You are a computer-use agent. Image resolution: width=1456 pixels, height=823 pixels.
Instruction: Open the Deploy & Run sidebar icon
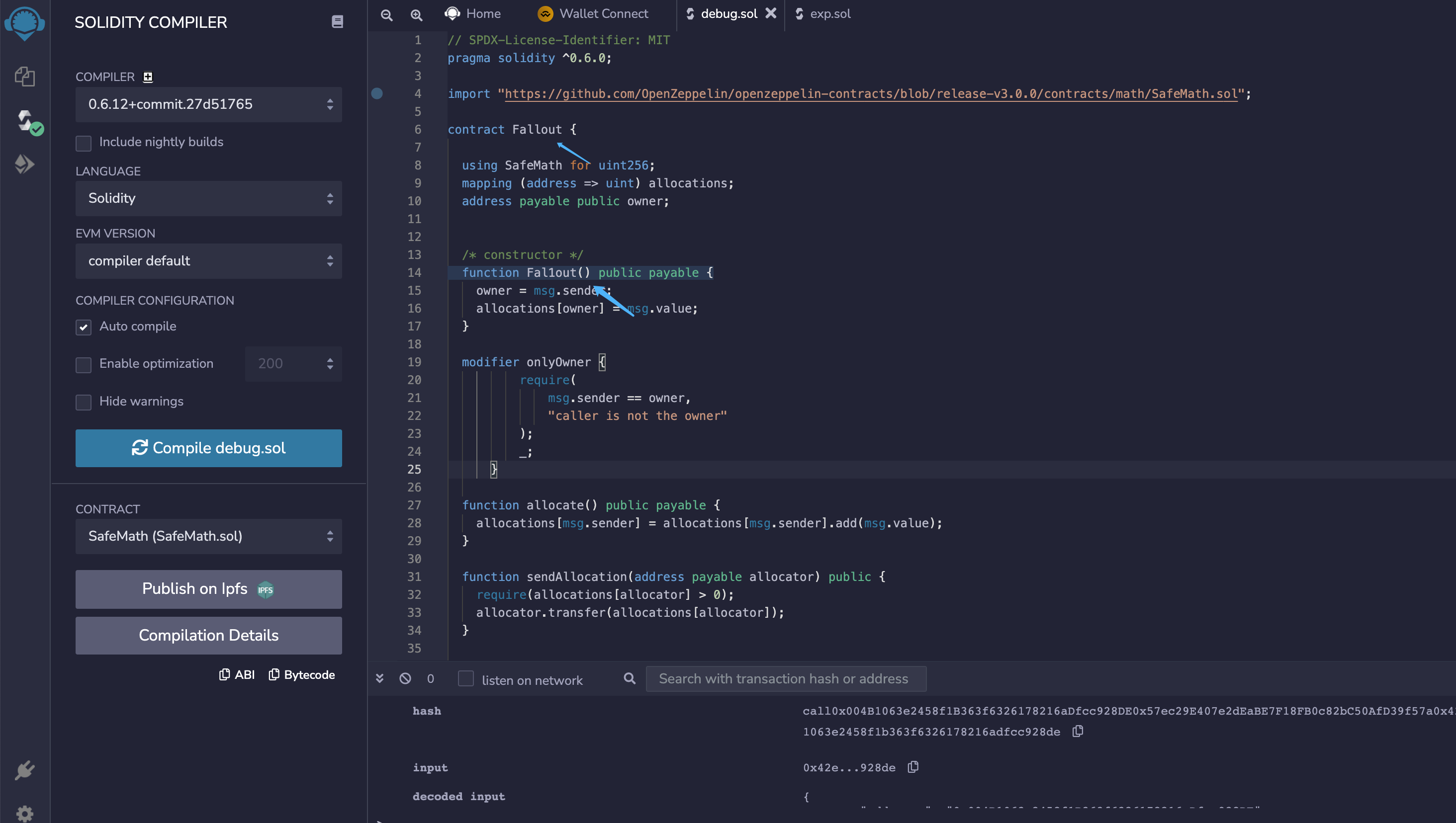pyautogui.click(x=24, y=165)
